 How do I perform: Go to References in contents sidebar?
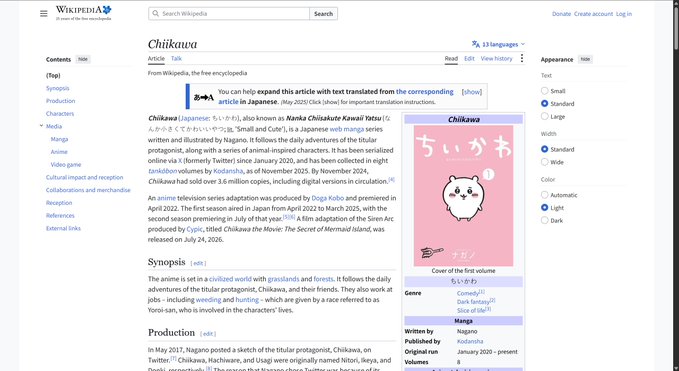[x=60, y=216]
